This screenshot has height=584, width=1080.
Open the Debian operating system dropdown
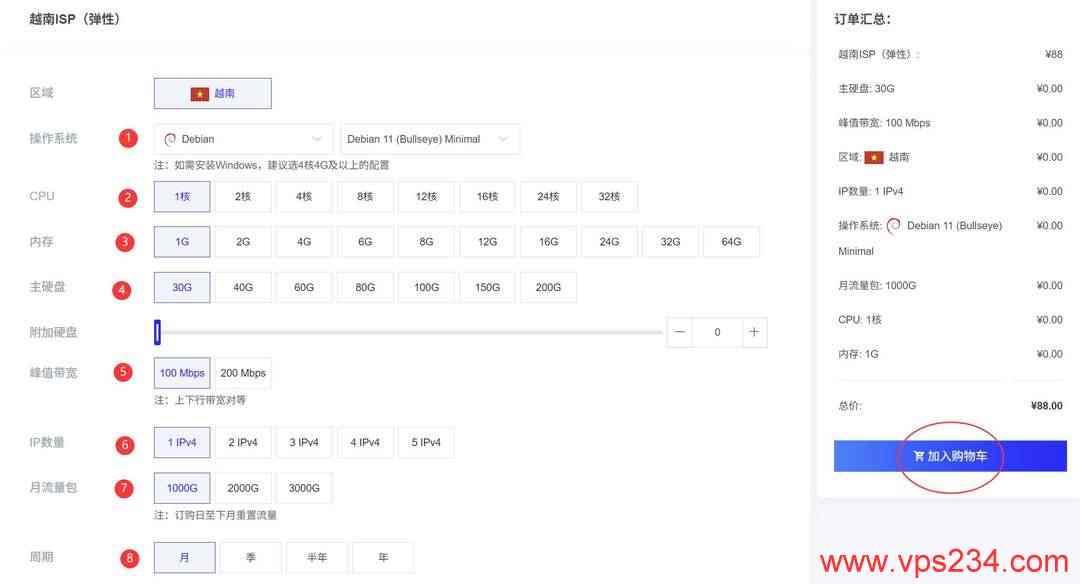(243, 139)
